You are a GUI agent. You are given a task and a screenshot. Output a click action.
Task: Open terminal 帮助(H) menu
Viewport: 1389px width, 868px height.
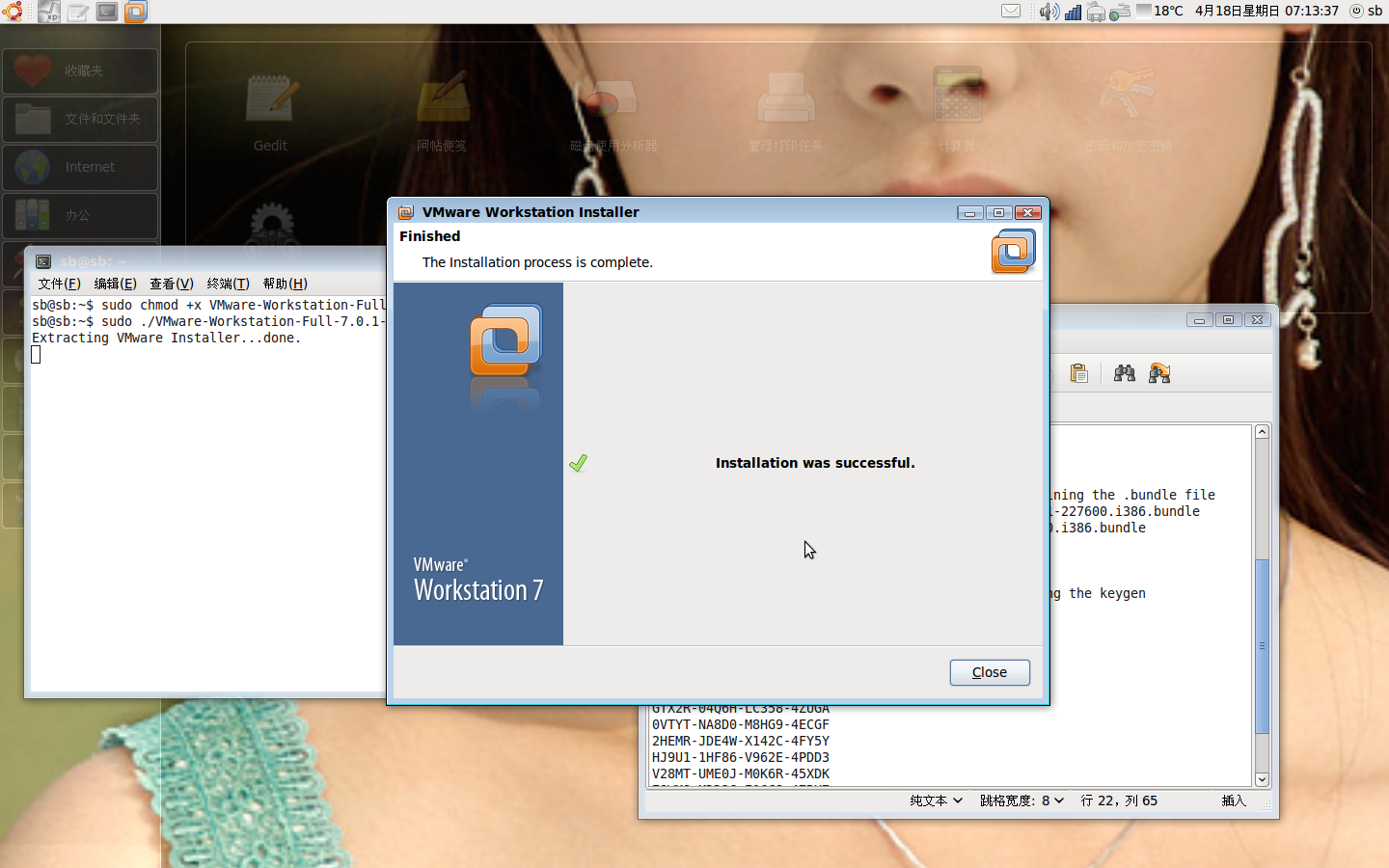point(285,284)
